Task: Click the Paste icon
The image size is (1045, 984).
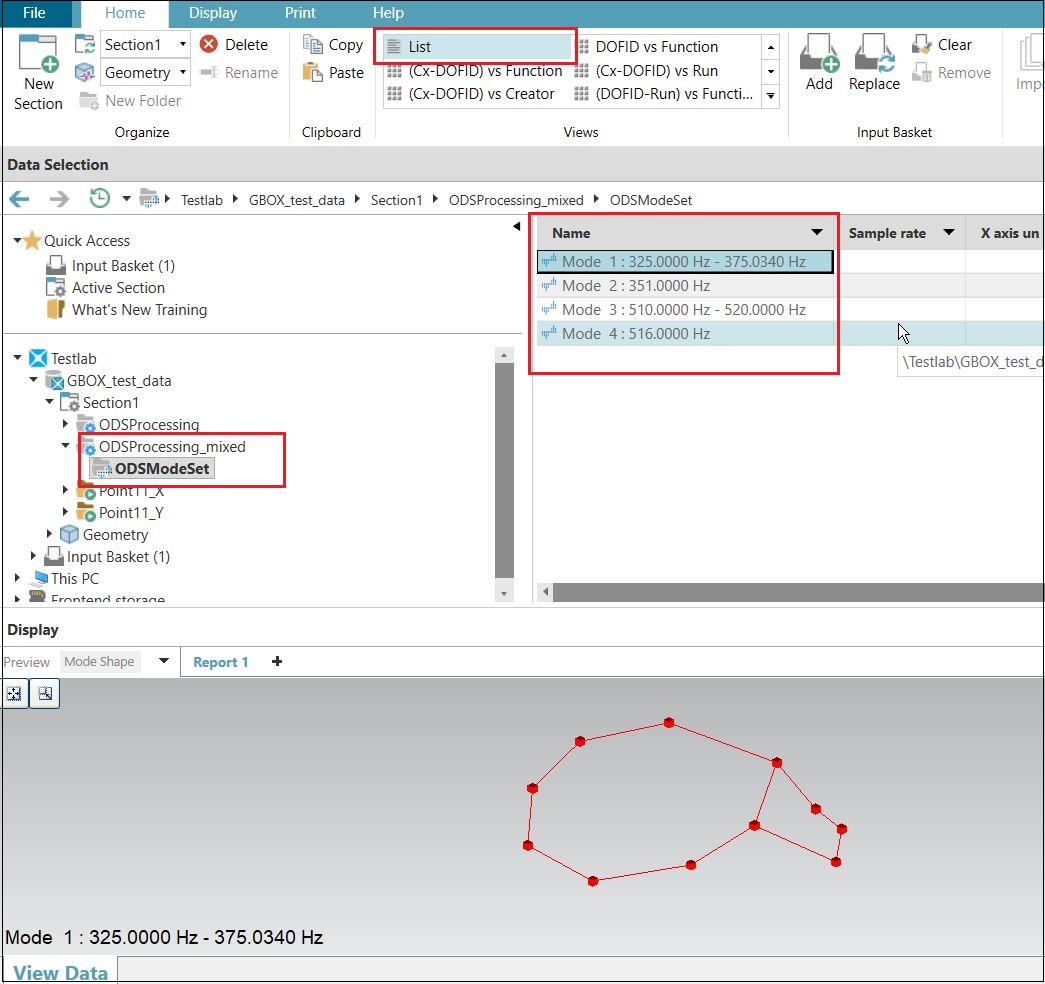Action: 331,71
